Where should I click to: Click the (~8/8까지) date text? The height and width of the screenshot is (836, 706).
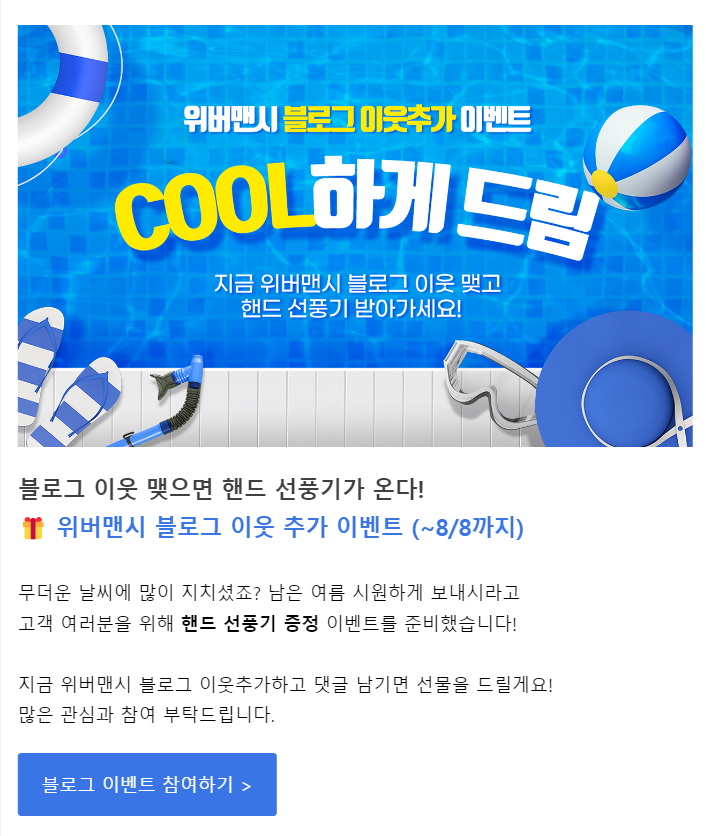pos(468,528)
